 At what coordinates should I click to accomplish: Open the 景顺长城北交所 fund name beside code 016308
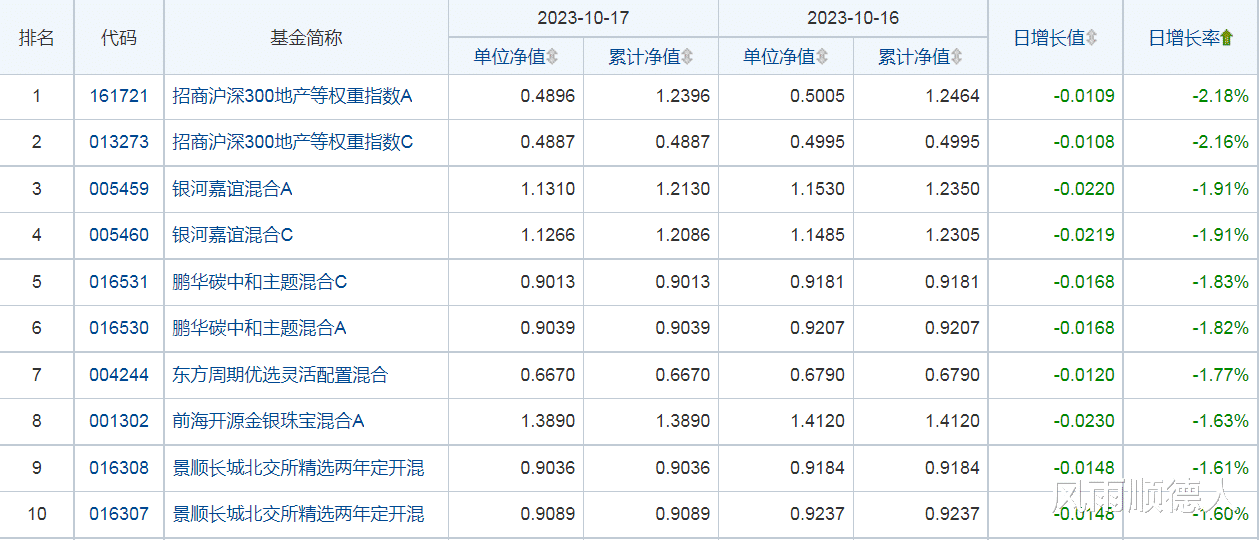[298, 468]
